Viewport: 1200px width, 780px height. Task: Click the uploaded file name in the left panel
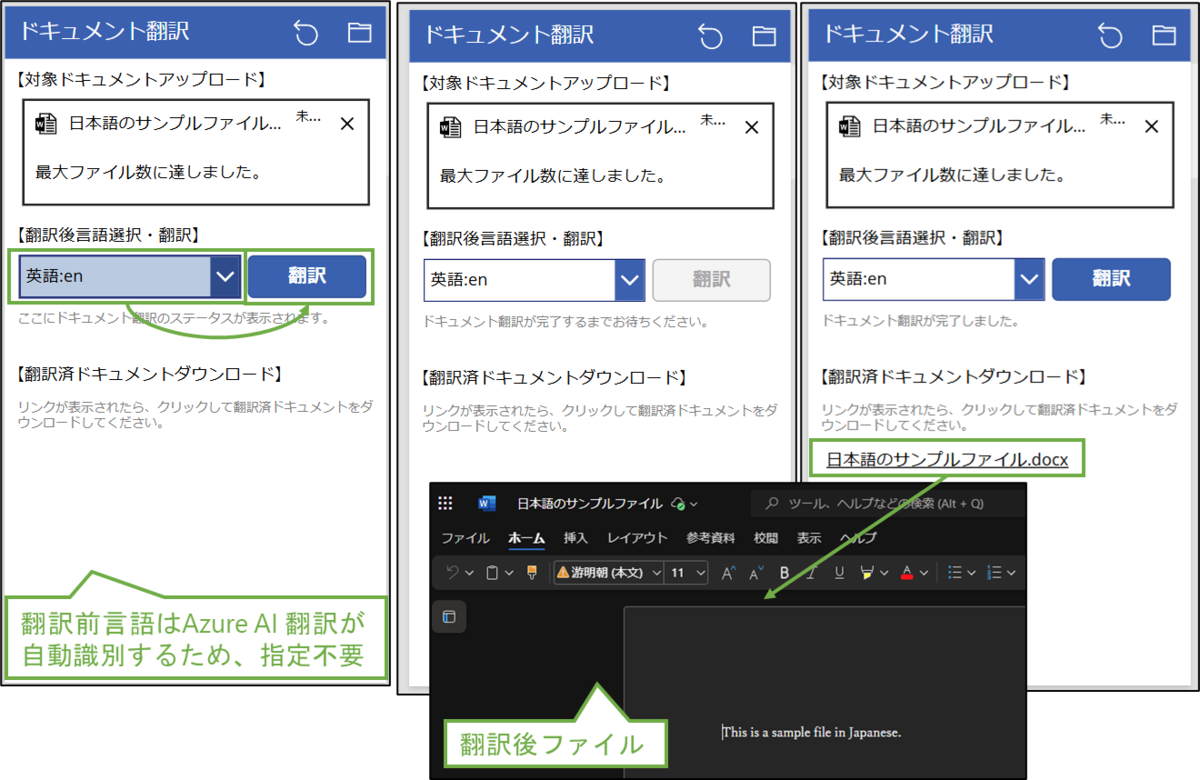(176, 124)
